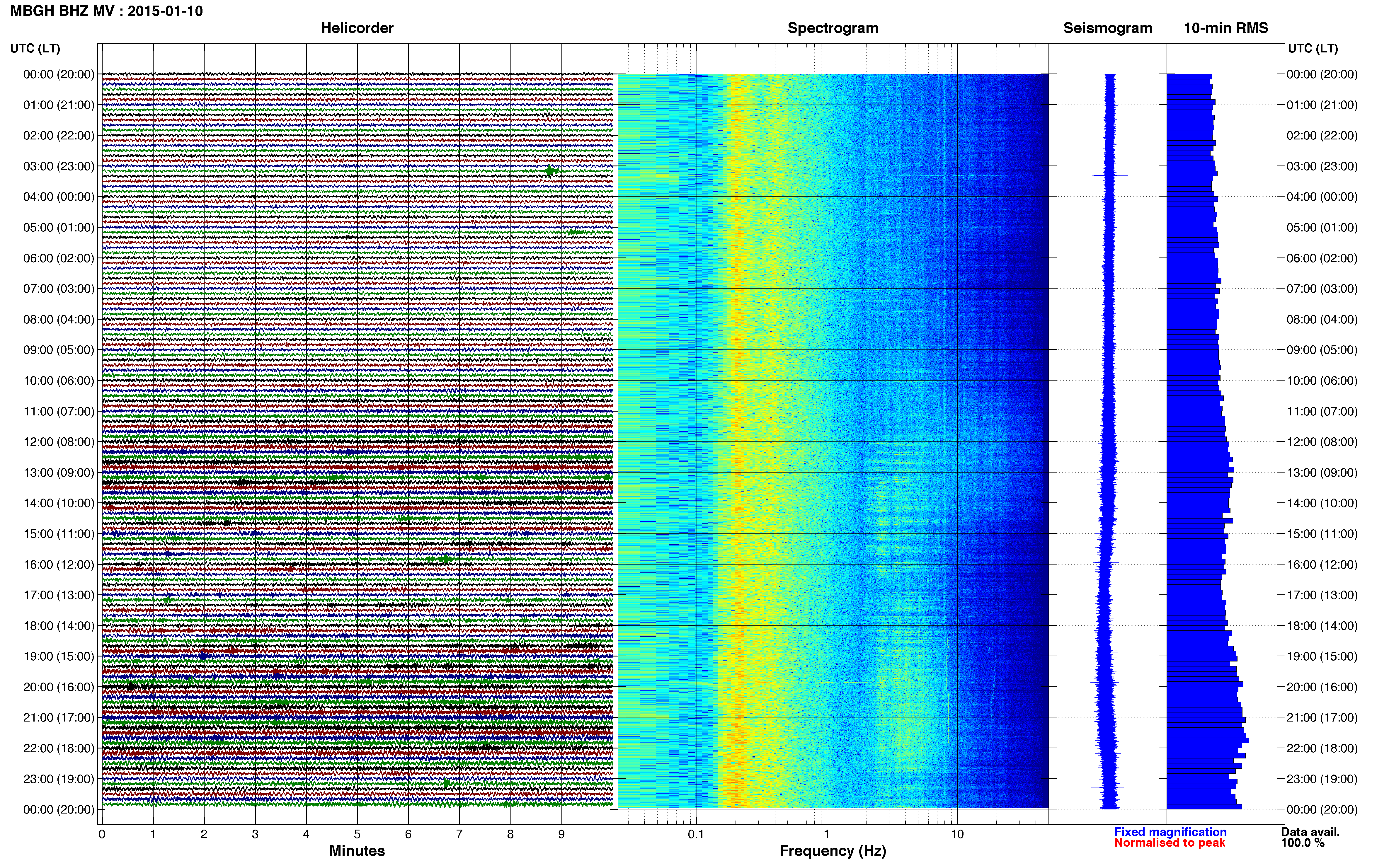This screenshot has height=868, width=1389.
Task: Click the right '19:00 (15:00)' time label
Action: [x=1322, y=656]
